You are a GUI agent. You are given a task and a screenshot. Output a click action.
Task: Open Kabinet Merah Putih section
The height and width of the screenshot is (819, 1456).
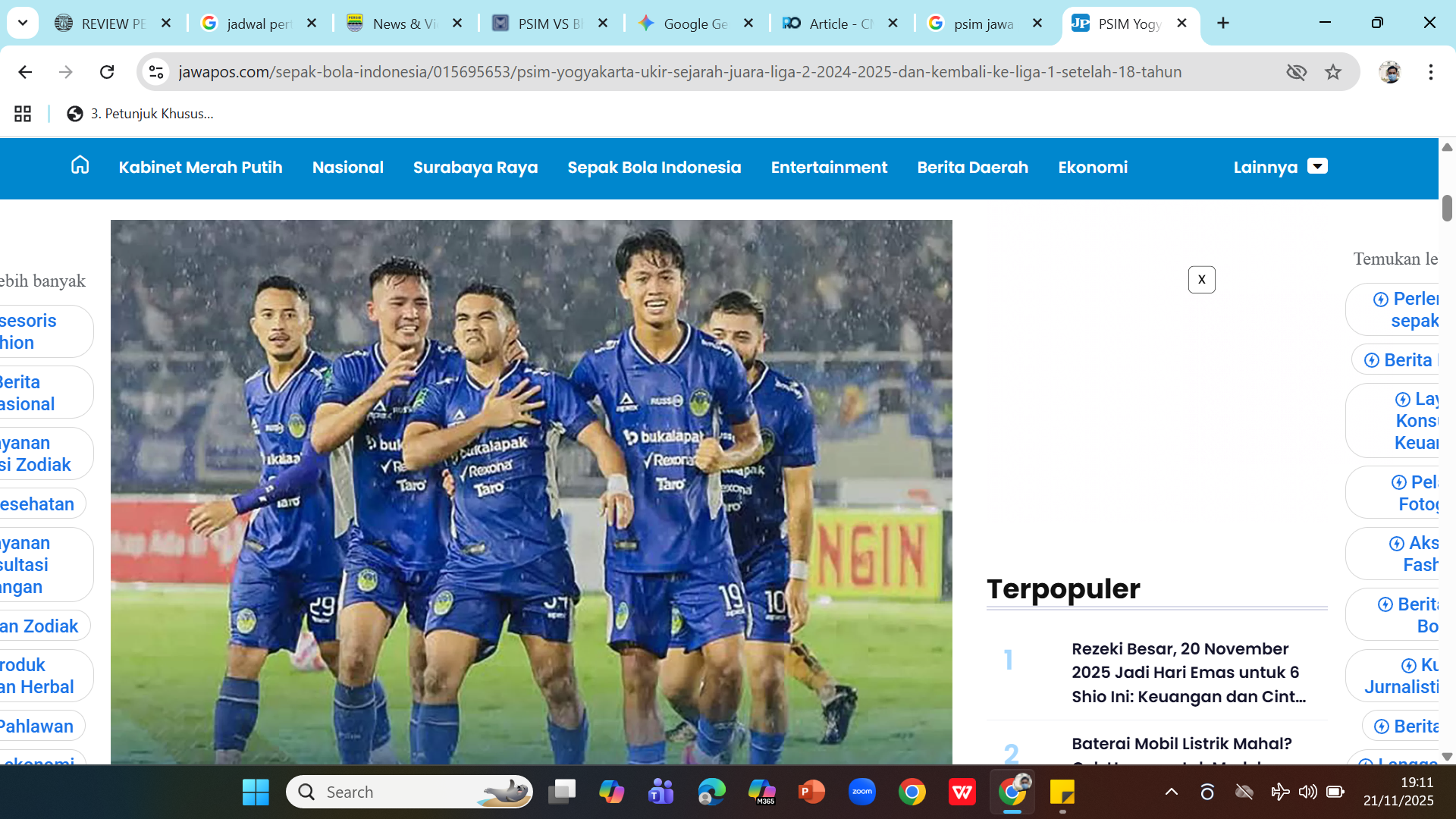coord(200,167)
